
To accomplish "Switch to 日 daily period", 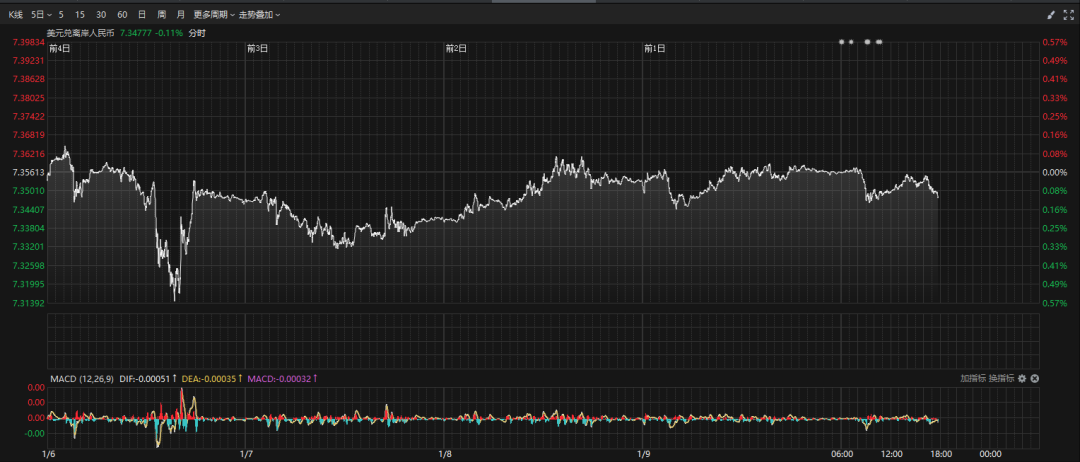I will tap(142, 15).
